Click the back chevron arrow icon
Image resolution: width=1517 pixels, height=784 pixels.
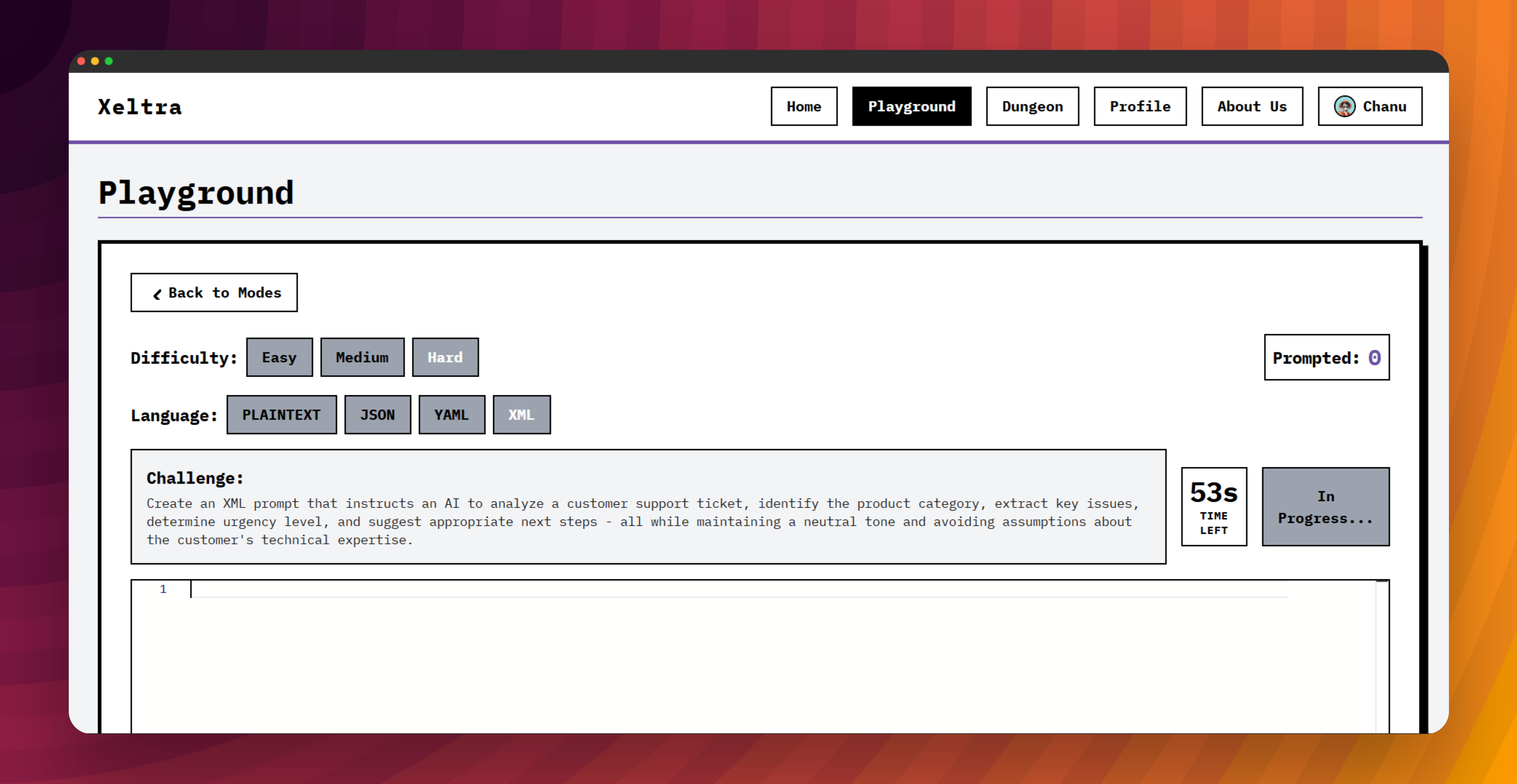(x=157, y=294)
